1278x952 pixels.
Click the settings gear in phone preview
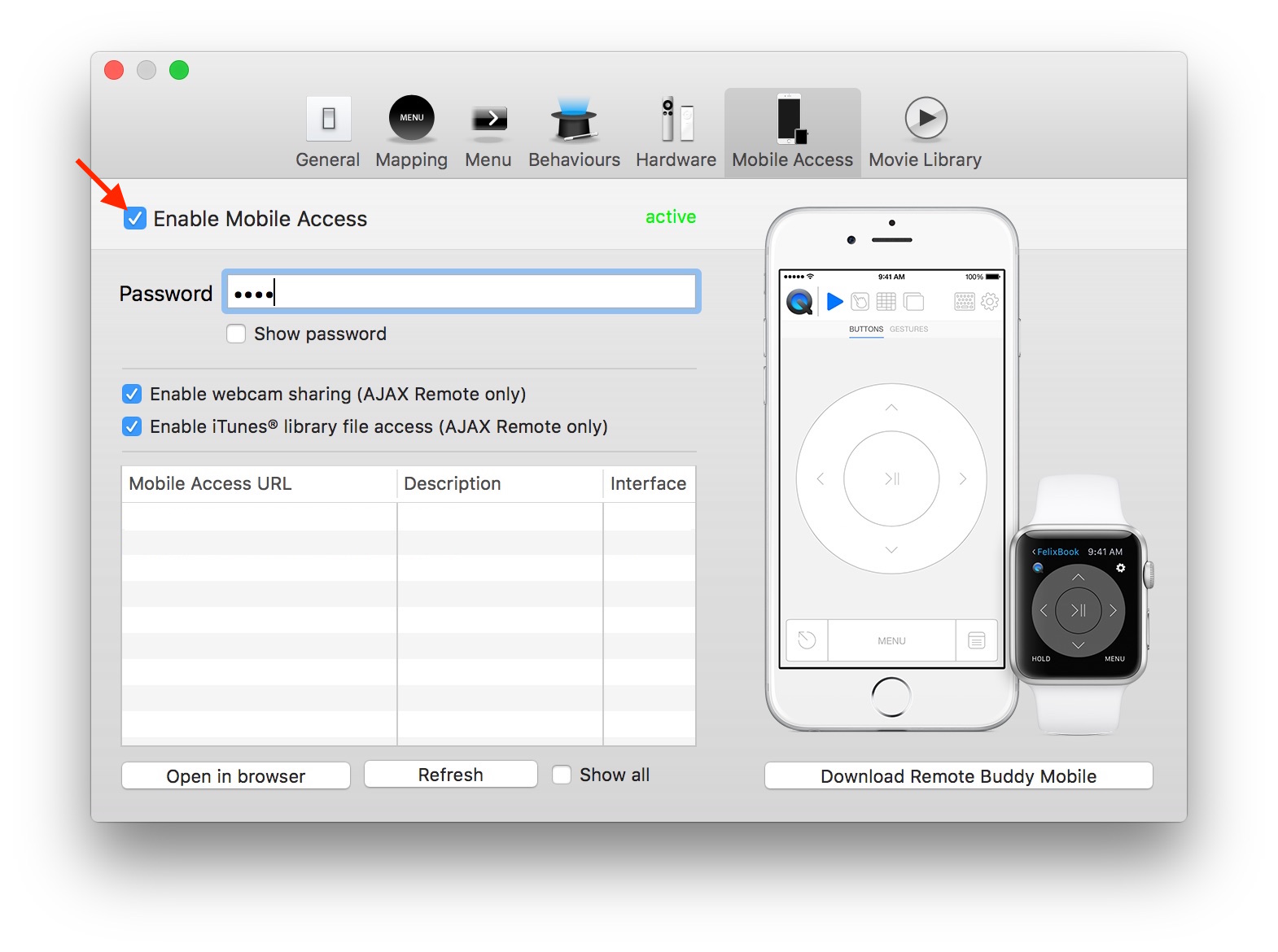click(990, 302)
